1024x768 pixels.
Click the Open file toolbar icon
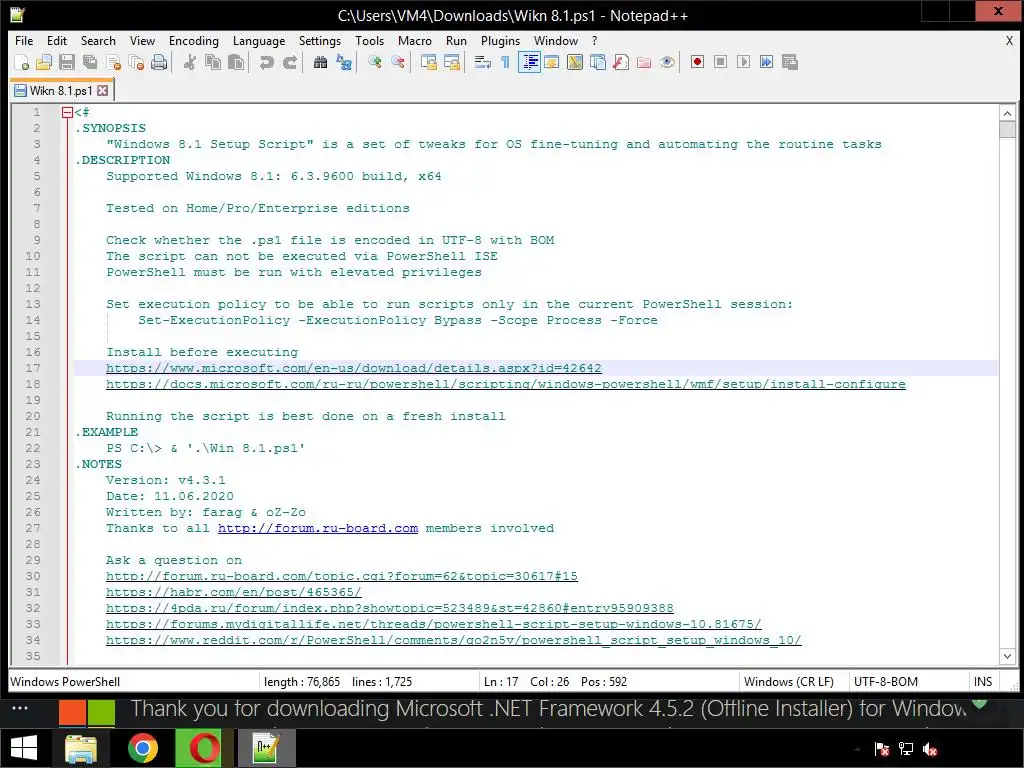[x=44, y=62]
